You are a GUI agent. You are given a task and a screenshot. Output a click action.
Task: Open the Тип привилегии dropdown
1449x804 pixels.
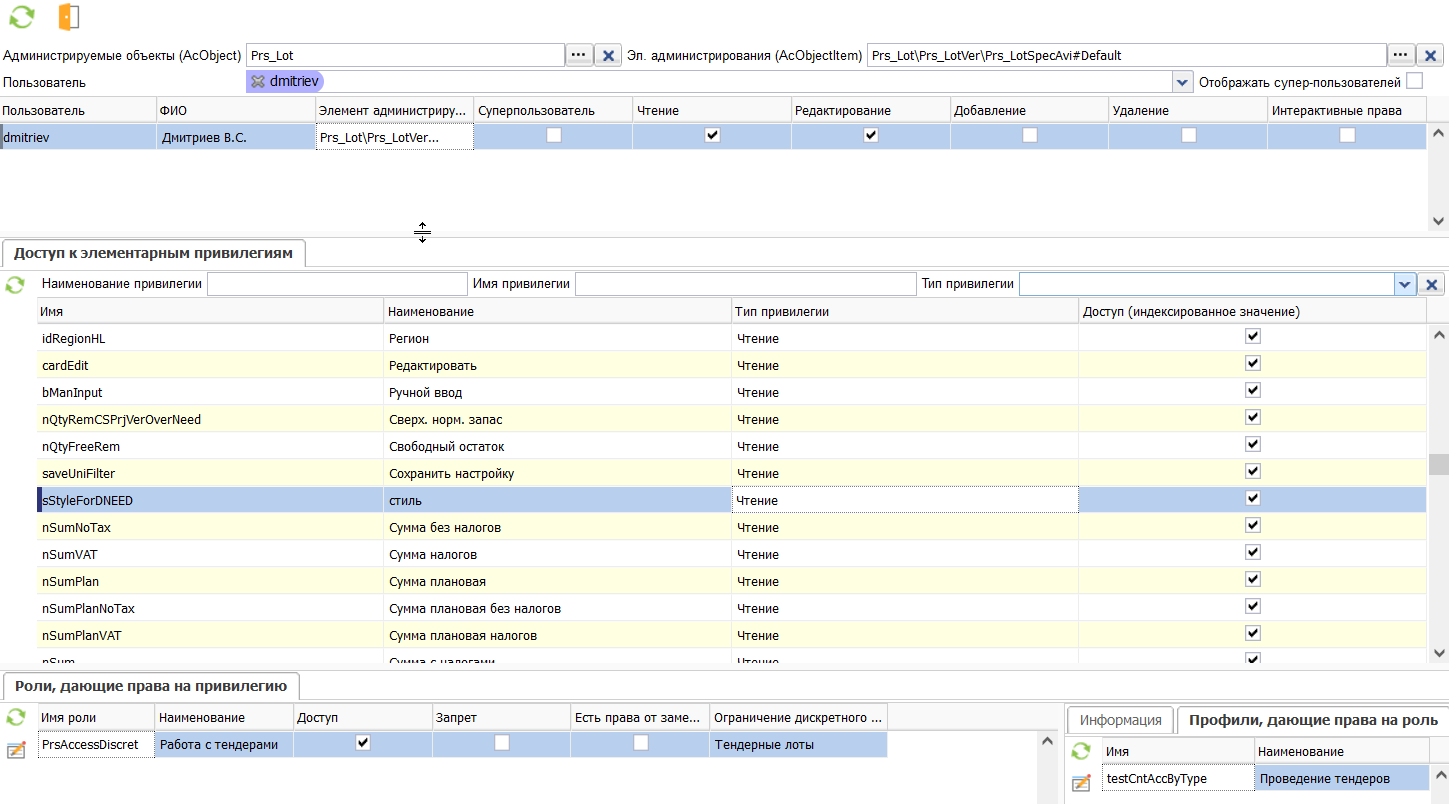click(x=1404, y=285)
